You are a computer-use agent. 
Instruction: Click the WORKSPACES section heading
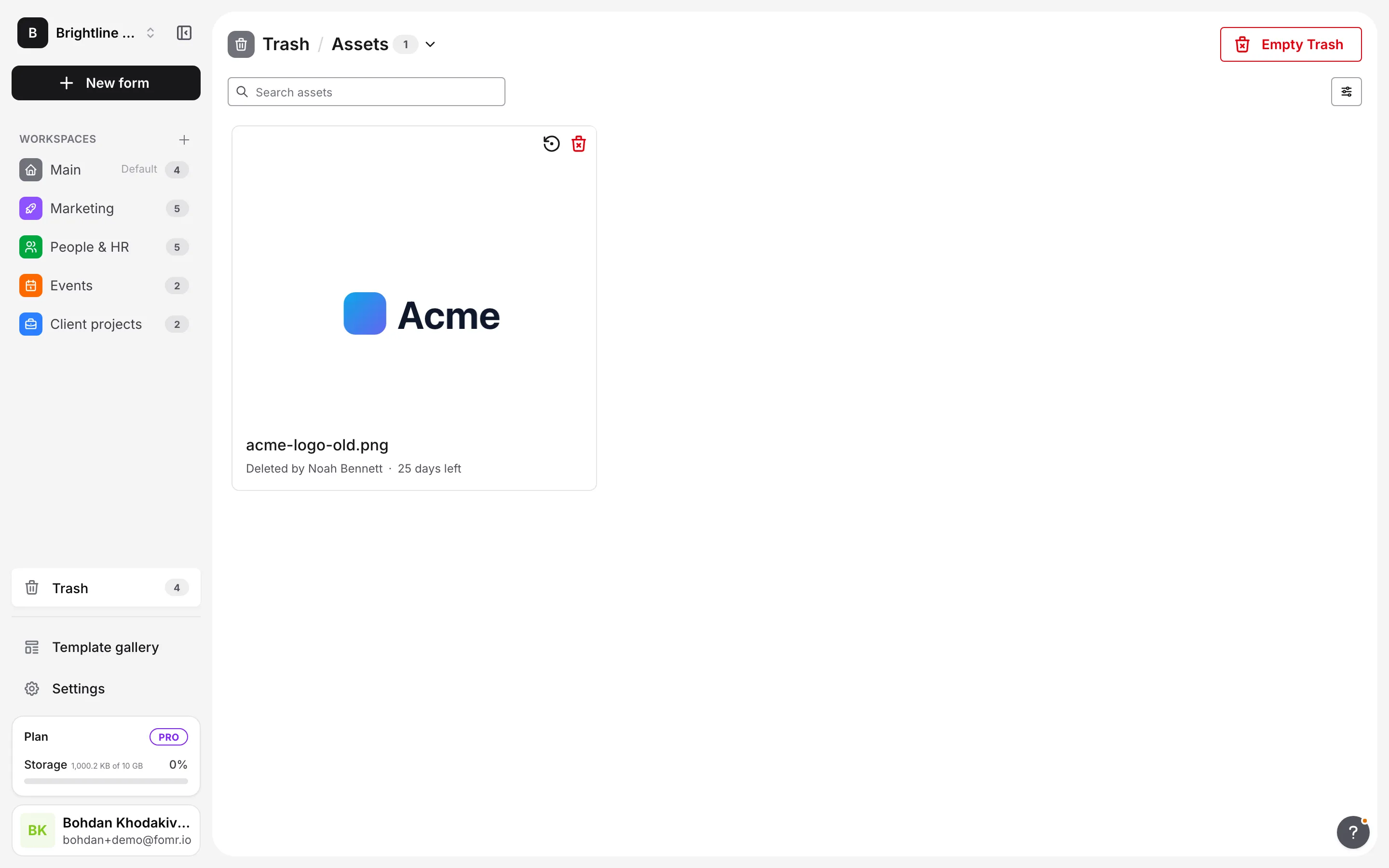pos(58,139)
